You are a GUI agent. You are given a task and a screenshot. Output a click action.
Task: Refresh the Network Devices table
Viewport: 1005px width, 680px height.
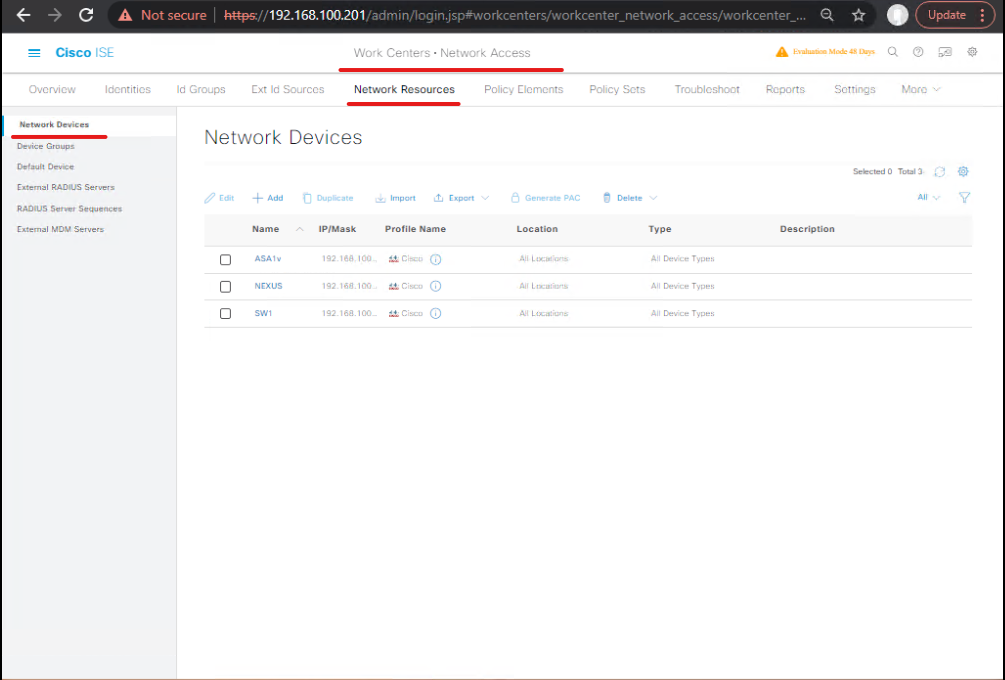(x=940, y=172)
